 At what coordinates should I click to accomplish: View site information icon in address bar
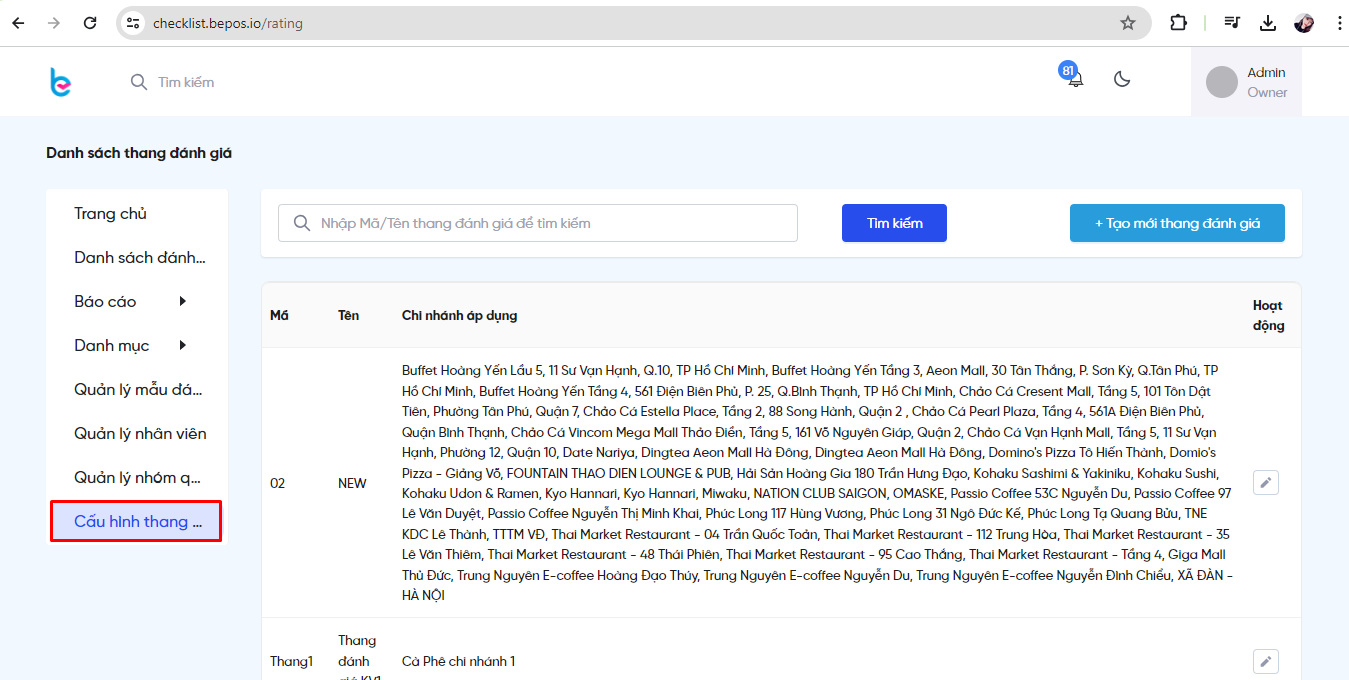point(133,23)
